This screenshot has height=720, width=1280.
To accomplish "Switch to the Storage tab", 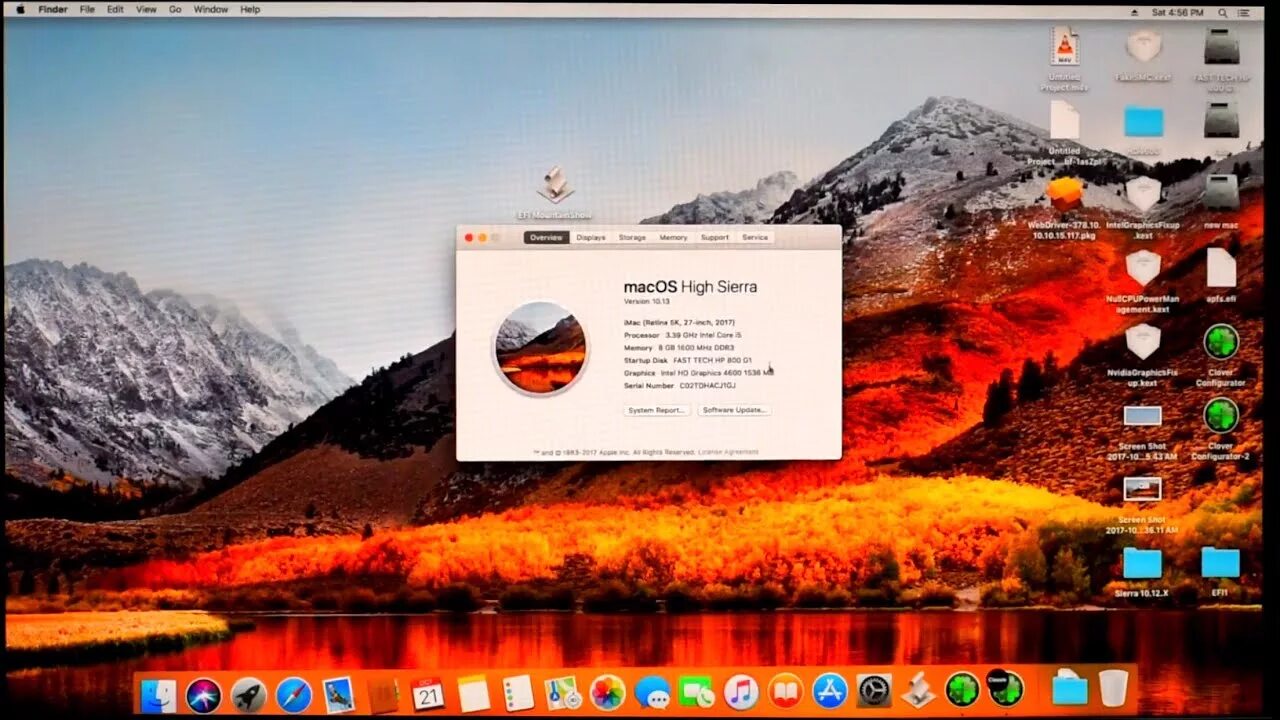I will 632,237.
